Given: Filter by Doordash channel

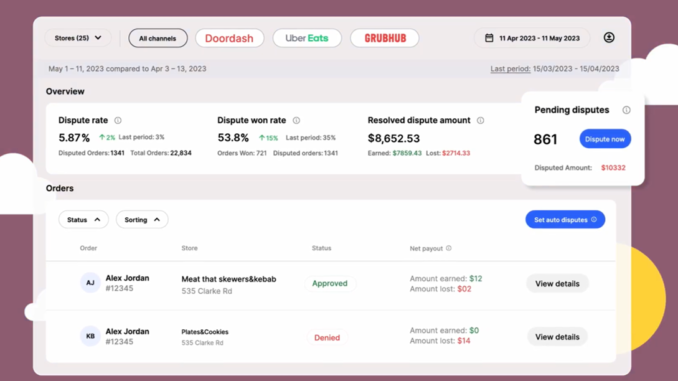Looking at the screenshot, I should (229, 38).
